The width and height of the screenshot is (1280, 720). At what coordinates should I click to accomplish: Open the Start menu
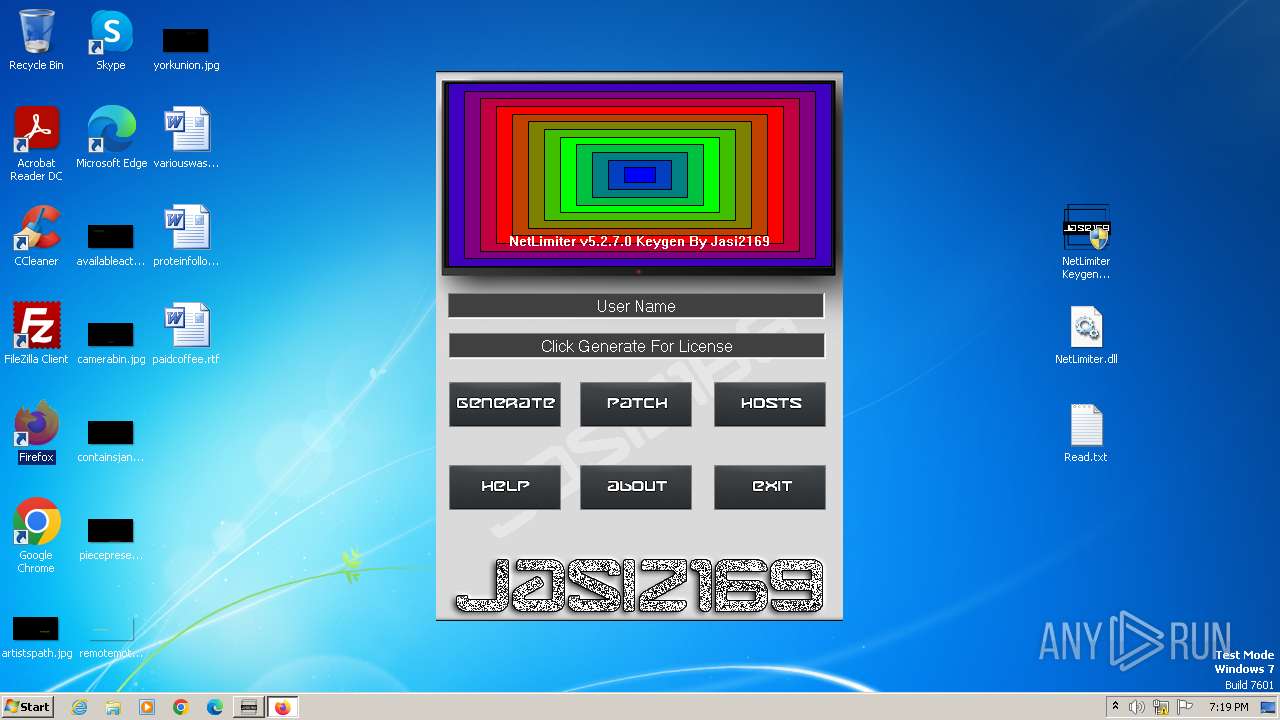click(28, 707)
